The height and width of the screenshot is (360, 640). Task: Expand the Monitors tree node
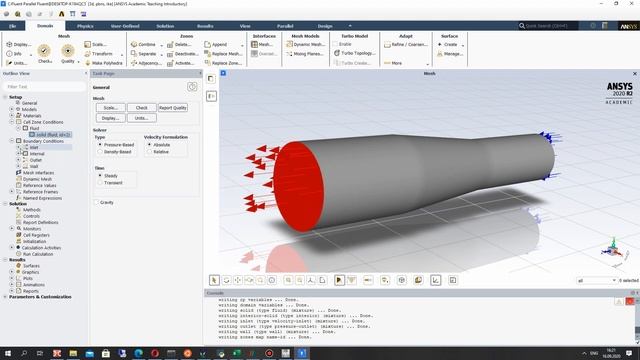tap(12, 229)
